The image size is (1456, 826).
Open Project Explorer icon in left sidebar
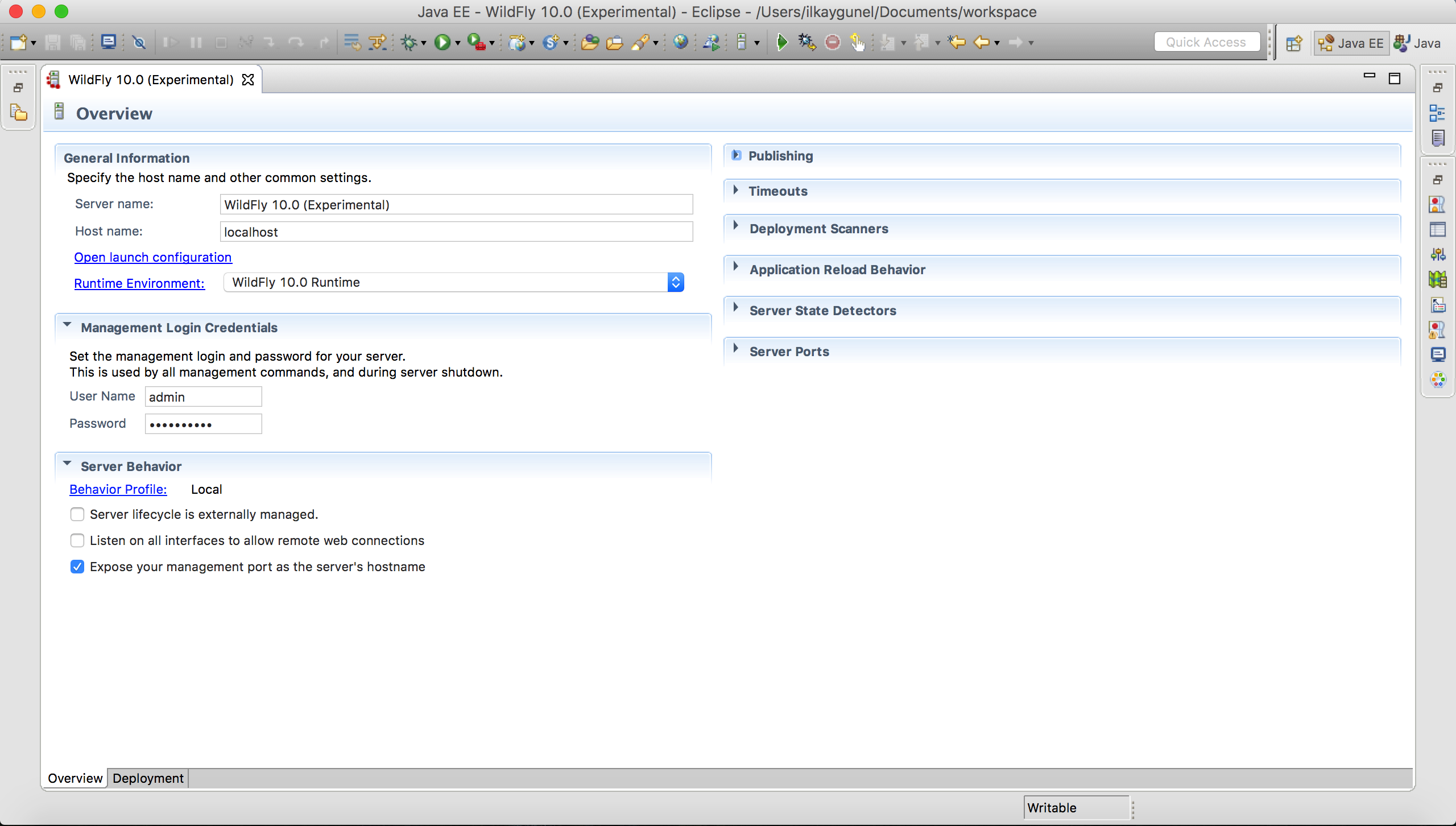tap(18, 113)
